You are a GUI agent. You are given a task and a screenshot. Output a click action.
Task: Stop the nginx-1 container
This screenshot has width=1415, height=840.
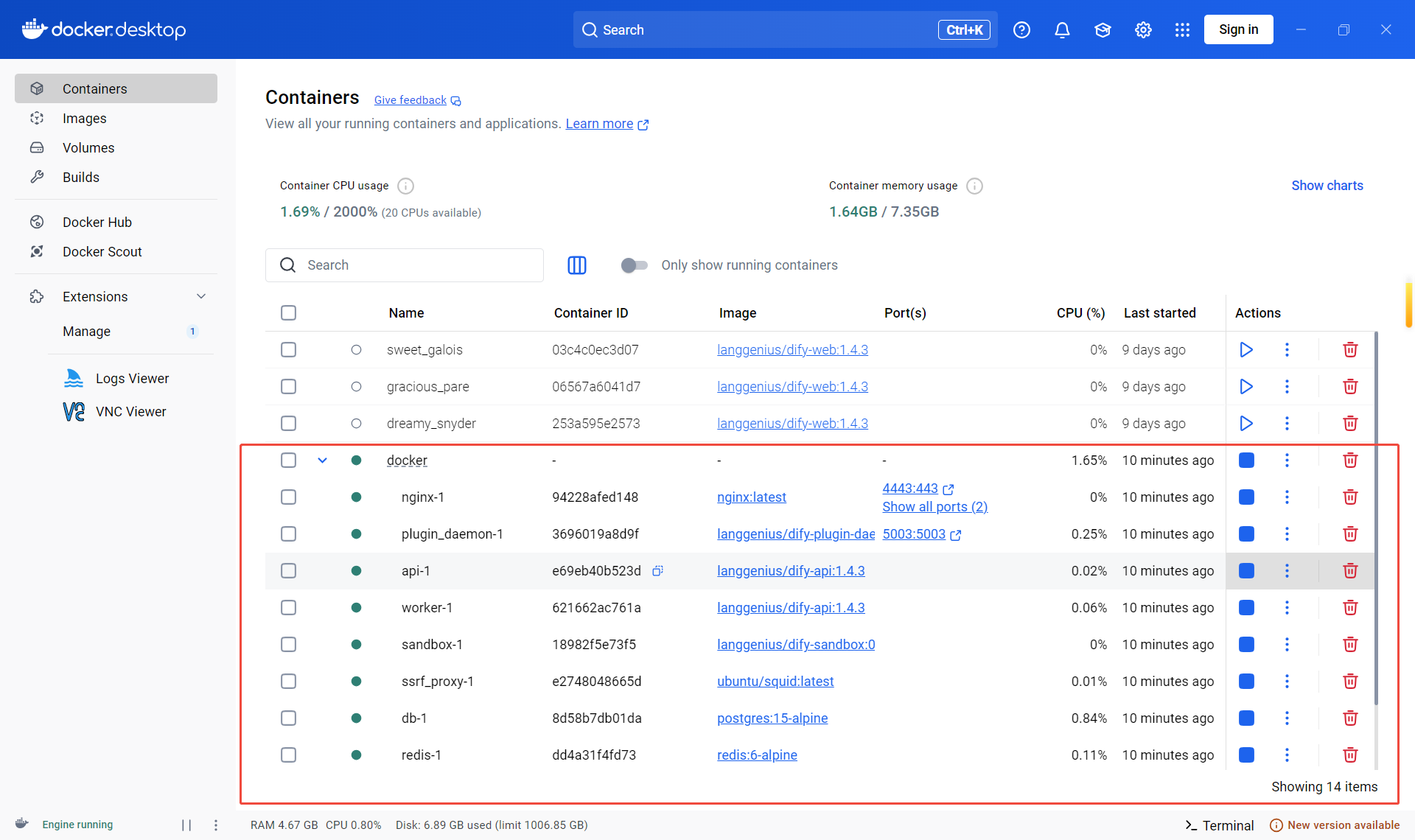tap(1246, 497)
